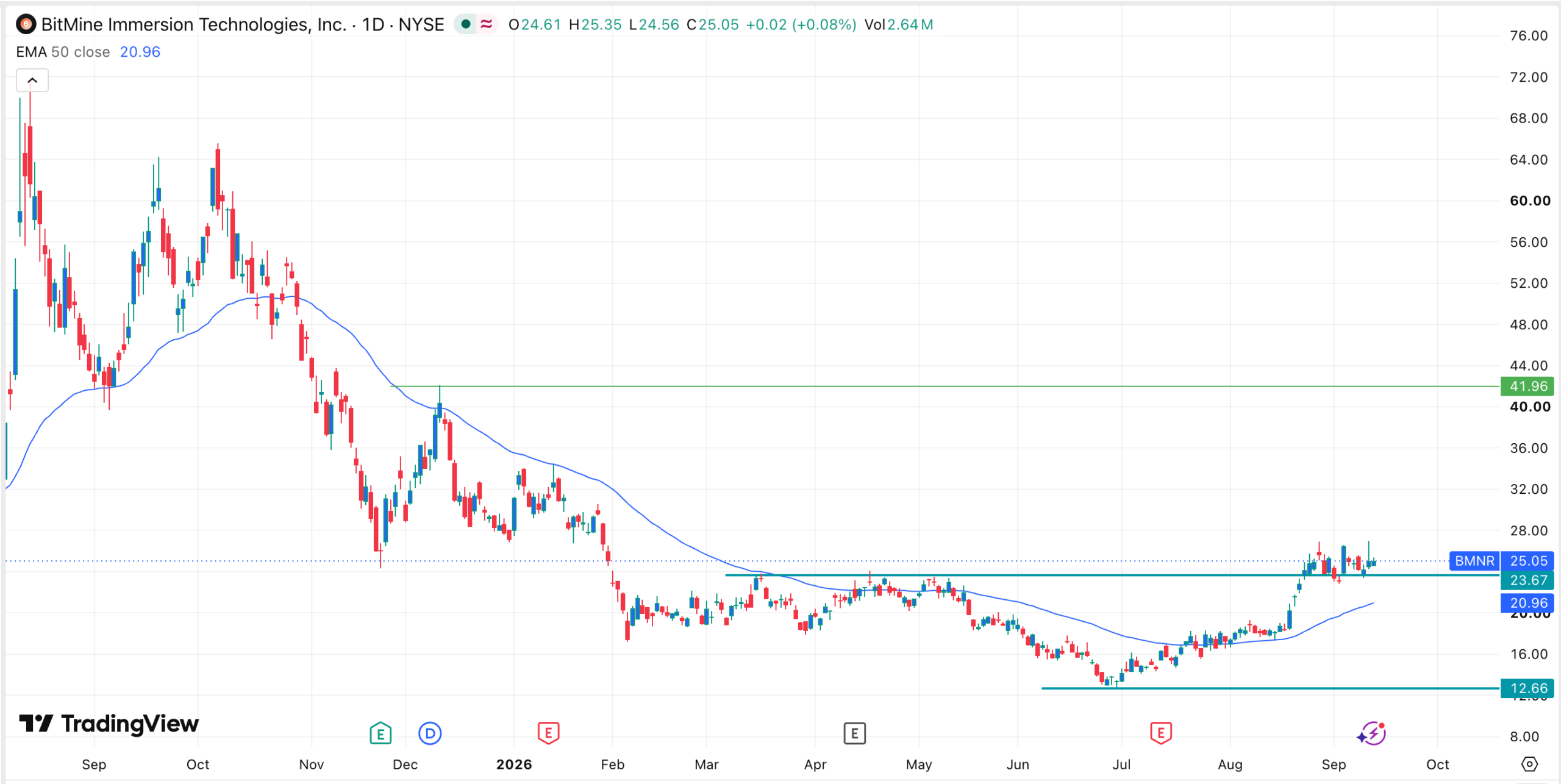
Task: Click the pink approximate-data wave icon
Action: [x=487, y=24]
